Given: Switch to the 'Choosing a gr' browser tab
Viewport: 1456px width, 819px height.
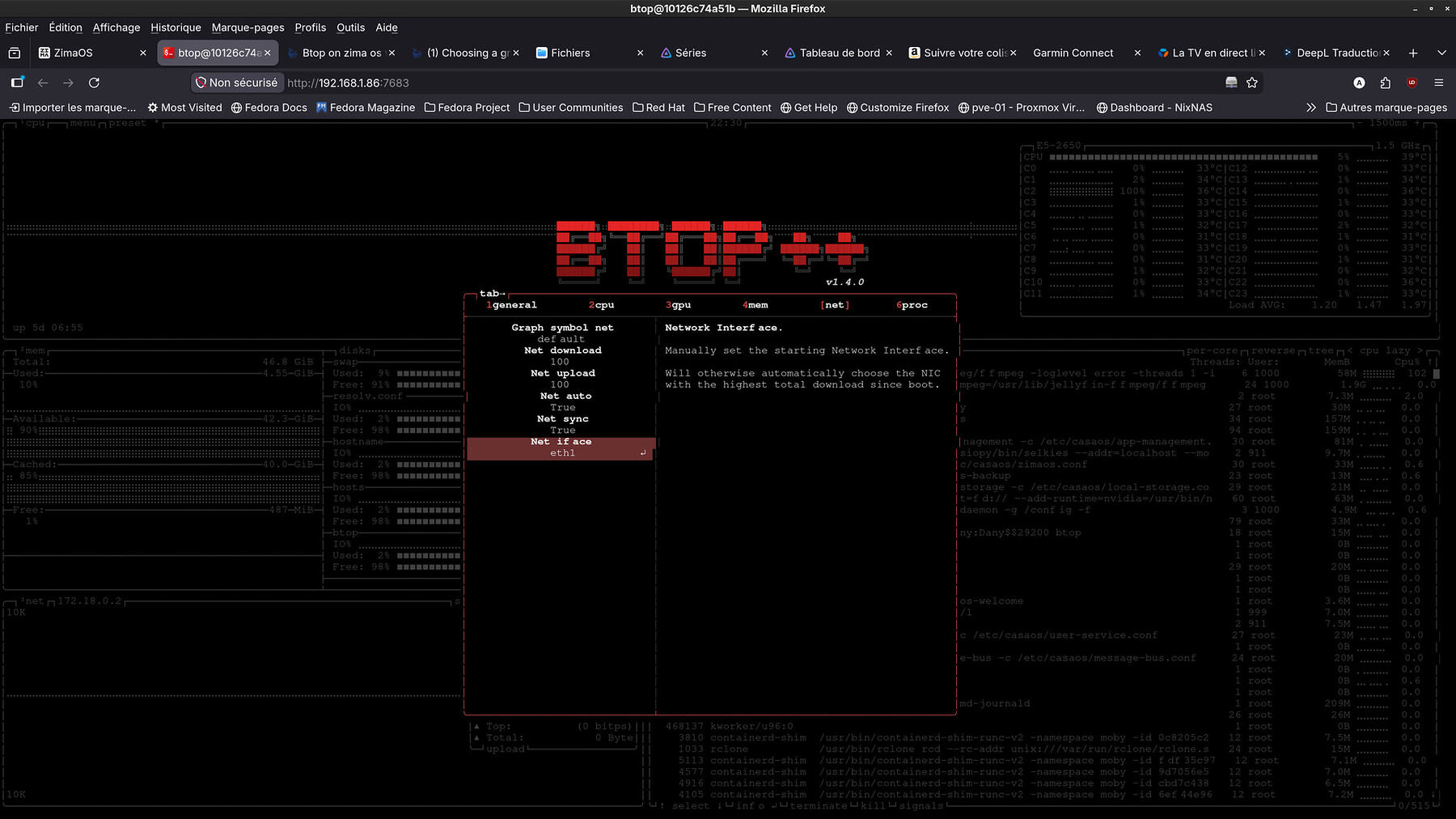Looking at the screenshot, I should 464,53.
